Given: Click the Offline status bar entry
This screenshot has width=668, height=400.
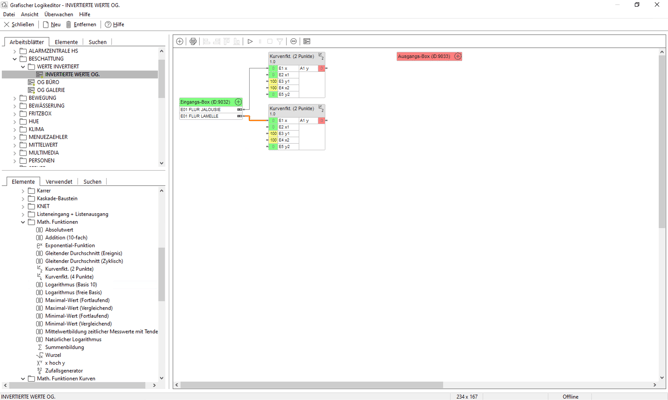Looking at the screenshot, I should coord(570,397).
